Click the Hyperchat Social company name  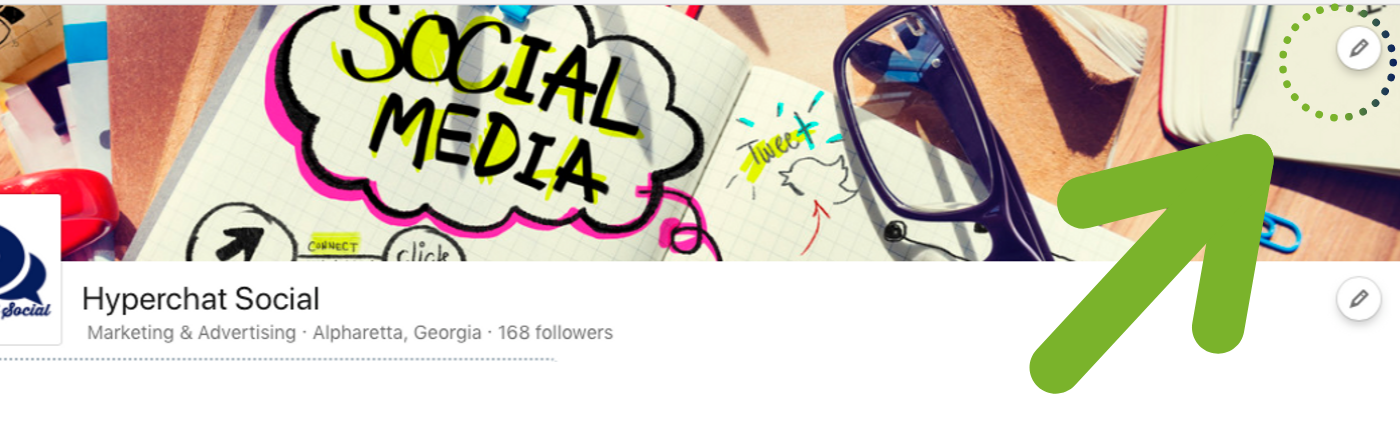201,298
